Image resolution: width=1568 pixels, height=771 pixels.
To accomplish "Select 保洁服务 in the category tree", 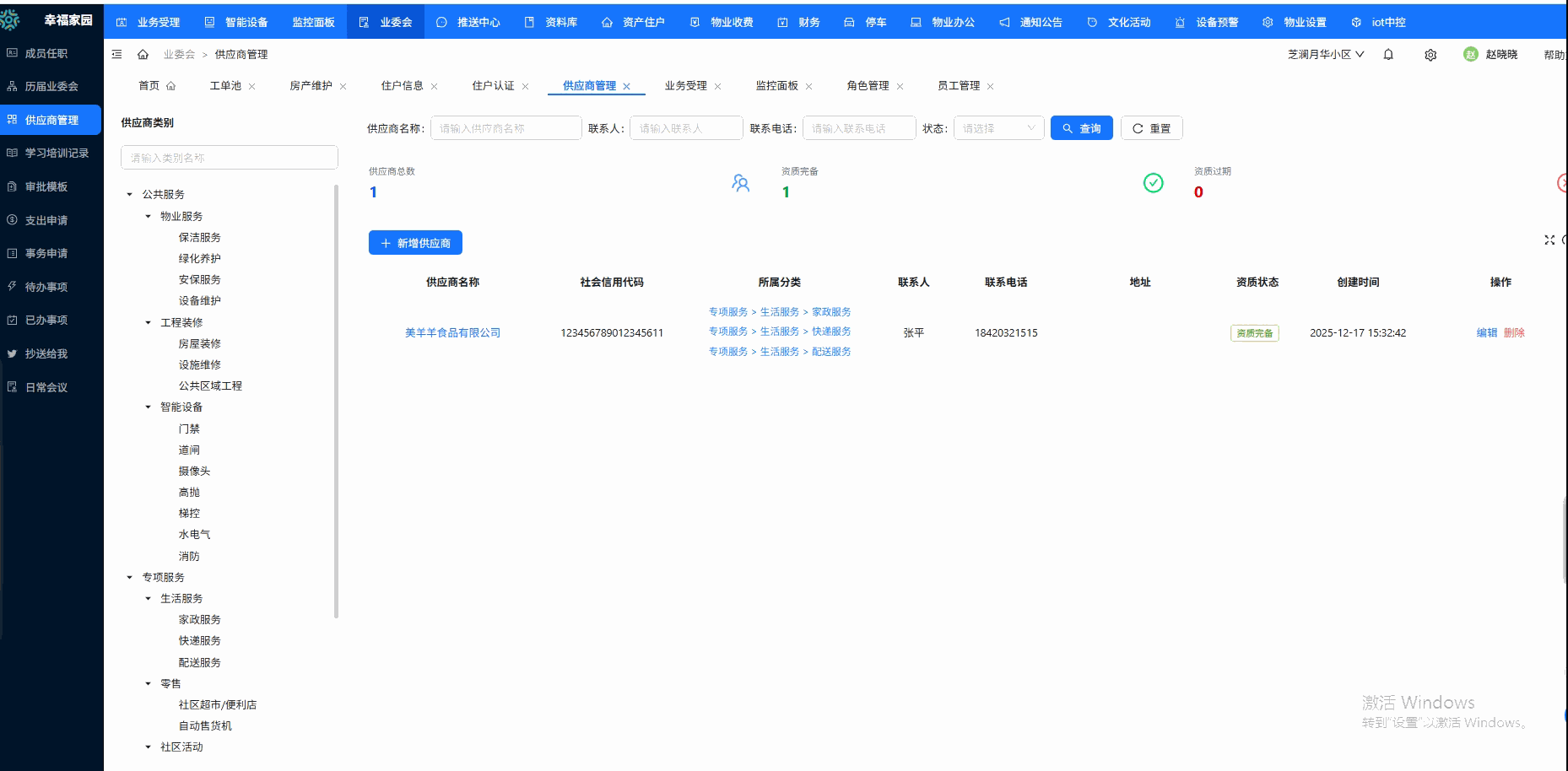I will click(199, 238).
